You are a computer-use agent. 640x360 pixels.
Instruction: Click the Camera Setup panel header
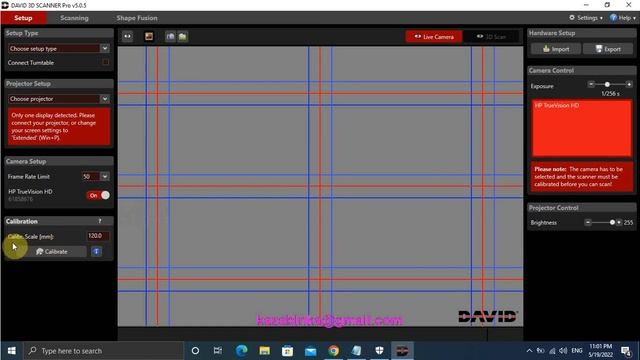coord(59,161)
